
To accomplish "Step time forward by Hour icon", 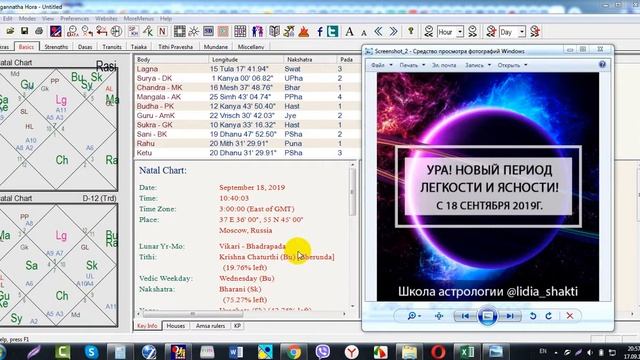I will click(472, 31).
